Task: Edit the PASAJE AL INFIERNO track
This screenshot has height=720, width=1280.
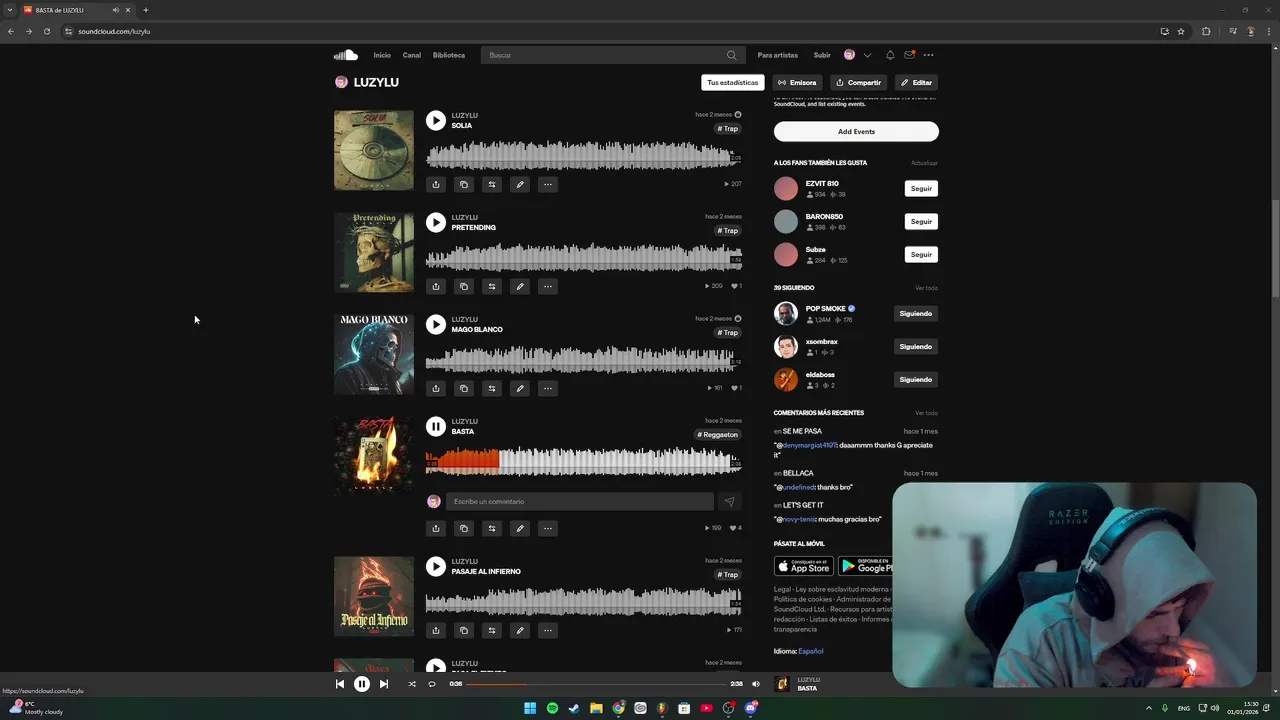Action: tap(519, 630)
